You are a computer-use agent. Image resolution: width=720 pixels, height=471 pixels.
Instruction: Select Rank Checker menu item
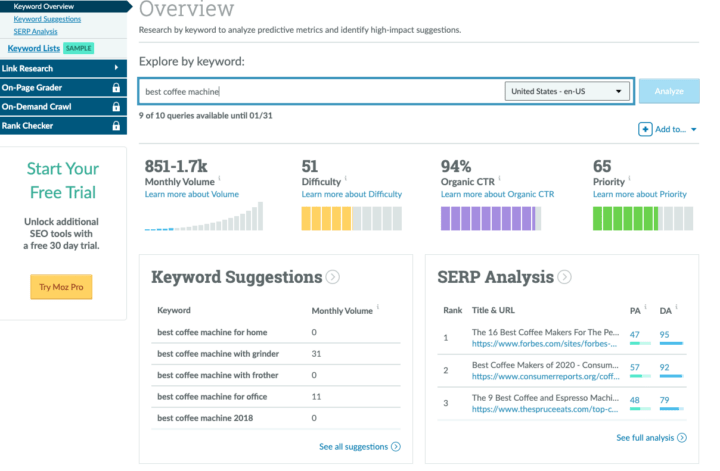click(x=63, y=126)
